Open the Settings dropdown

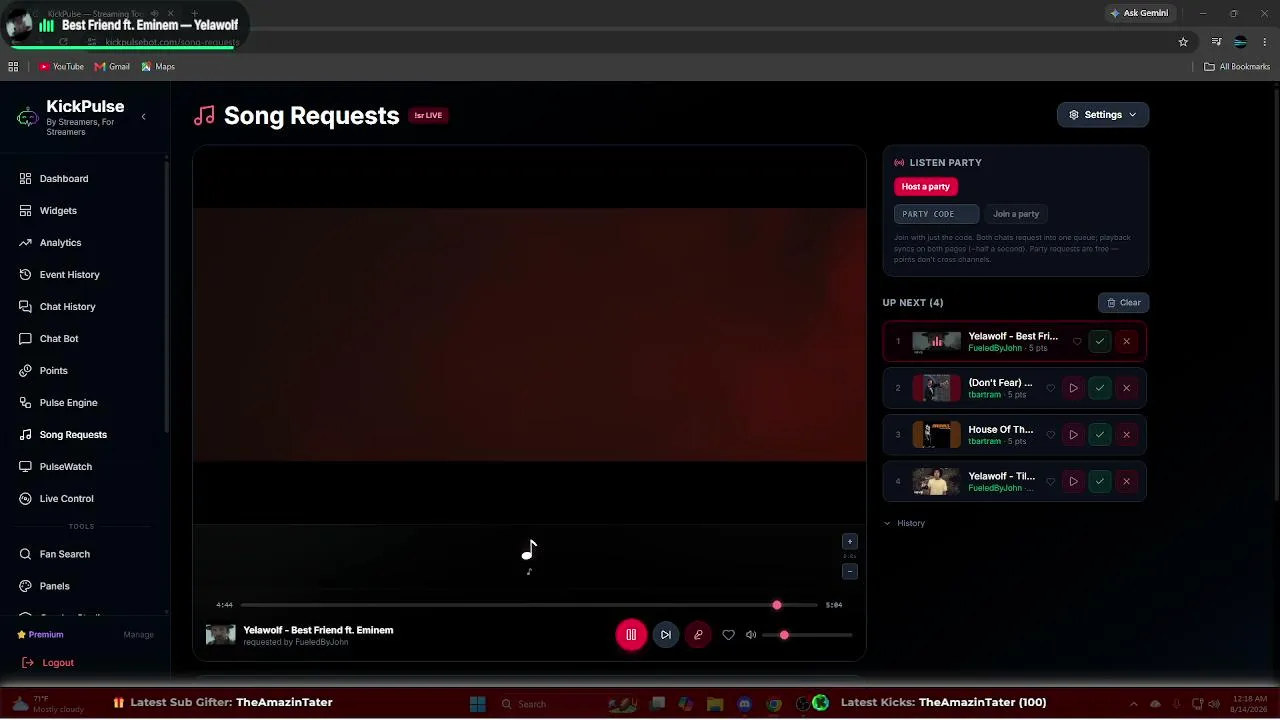[x=1103, y=115]
